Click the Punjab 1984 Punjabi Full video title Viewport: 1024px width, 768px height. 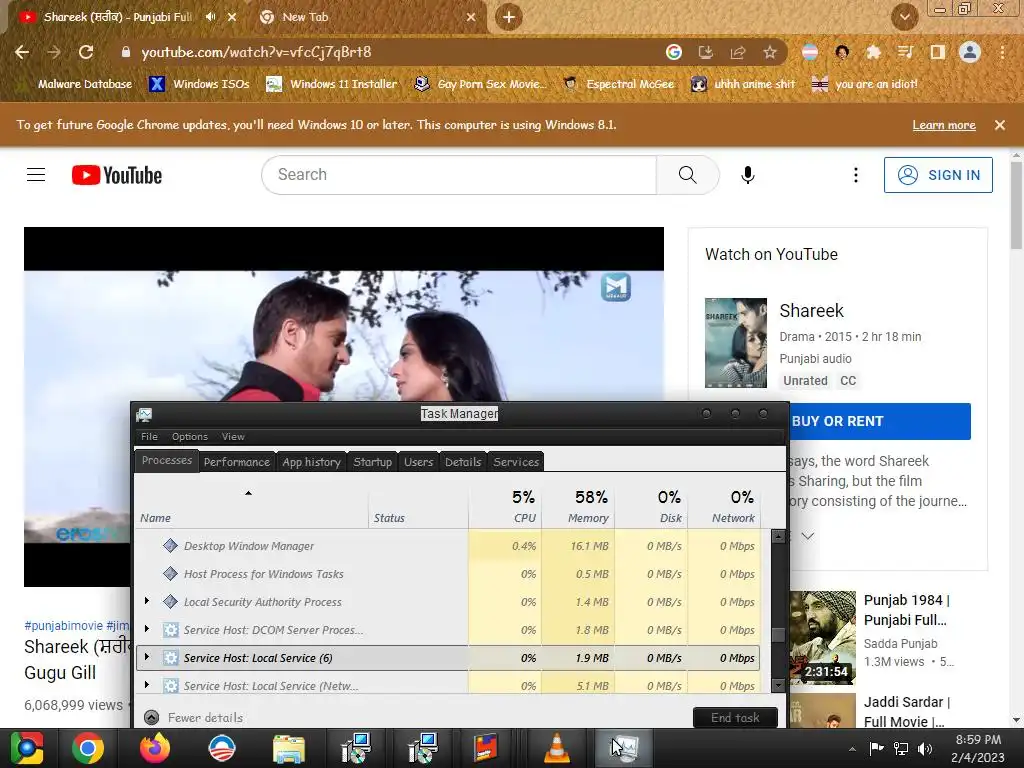906,610
